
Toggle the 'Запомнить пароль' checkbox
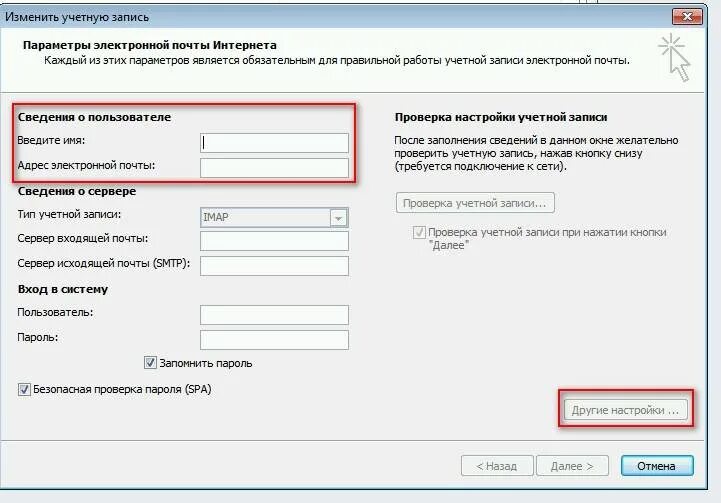150,363
